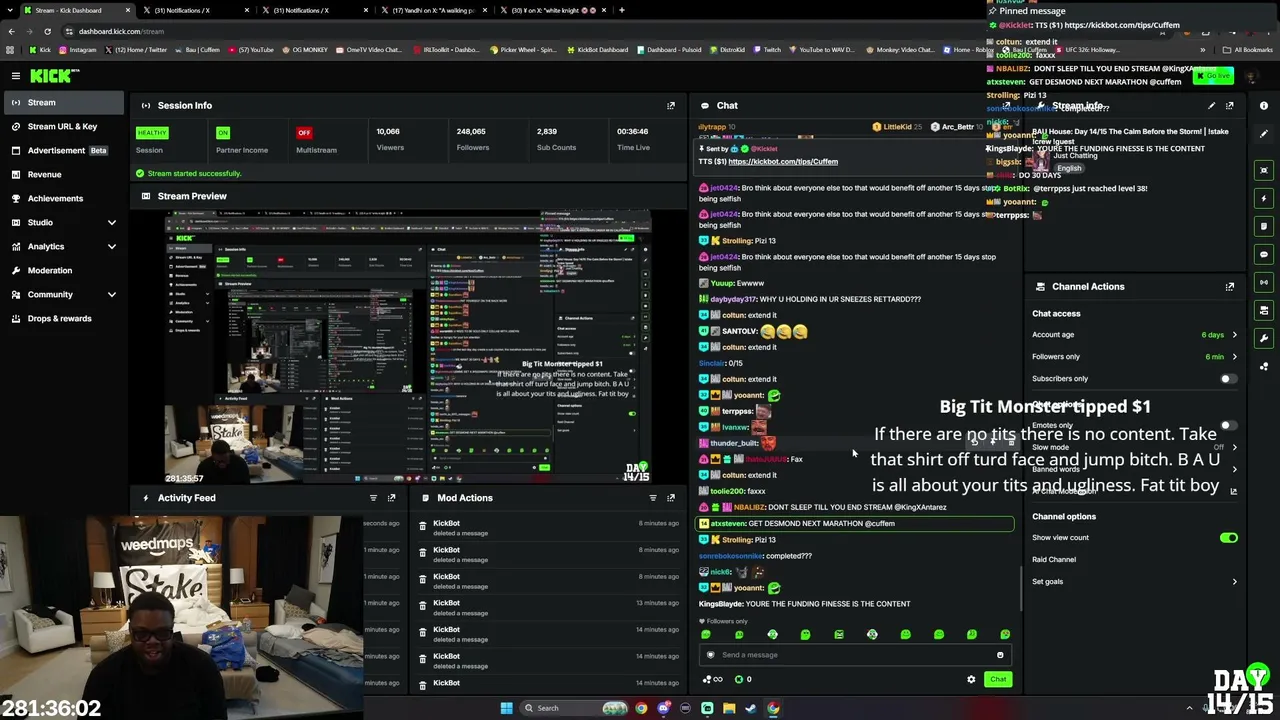1280x720 pixels.
Task: Edit the stream info with pencil icon
Action: [1211, 105]
